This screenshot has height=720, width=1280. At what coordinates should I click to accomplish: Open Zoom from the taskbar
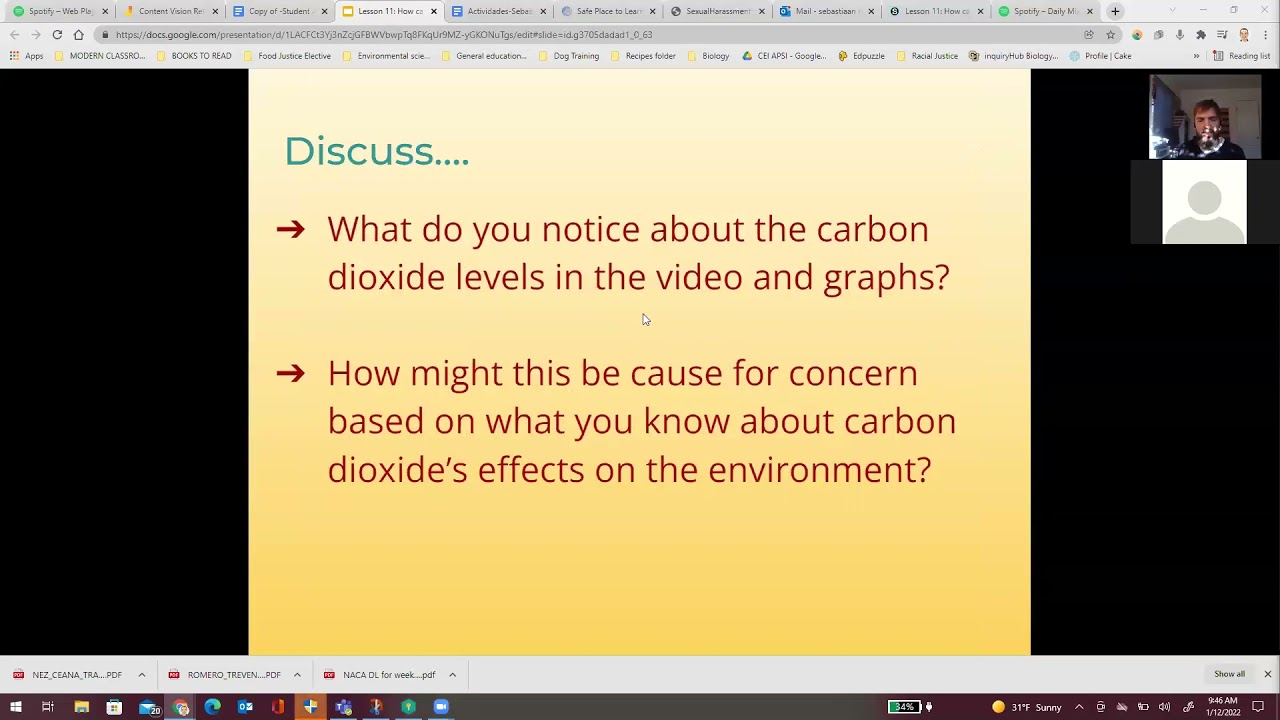click(x=441, y=707)
